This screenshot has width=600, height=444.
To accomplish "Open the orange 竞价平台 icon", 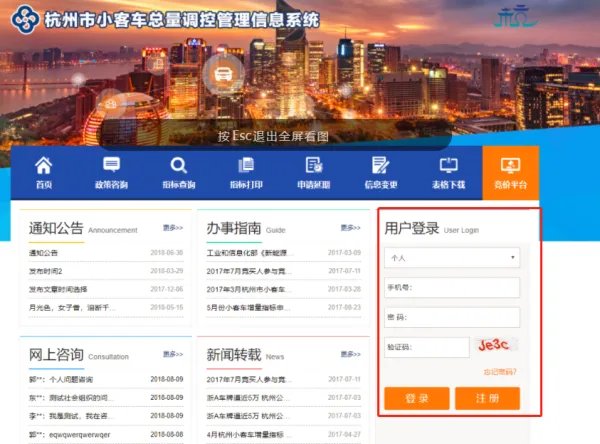I will [x=510, y=165].
